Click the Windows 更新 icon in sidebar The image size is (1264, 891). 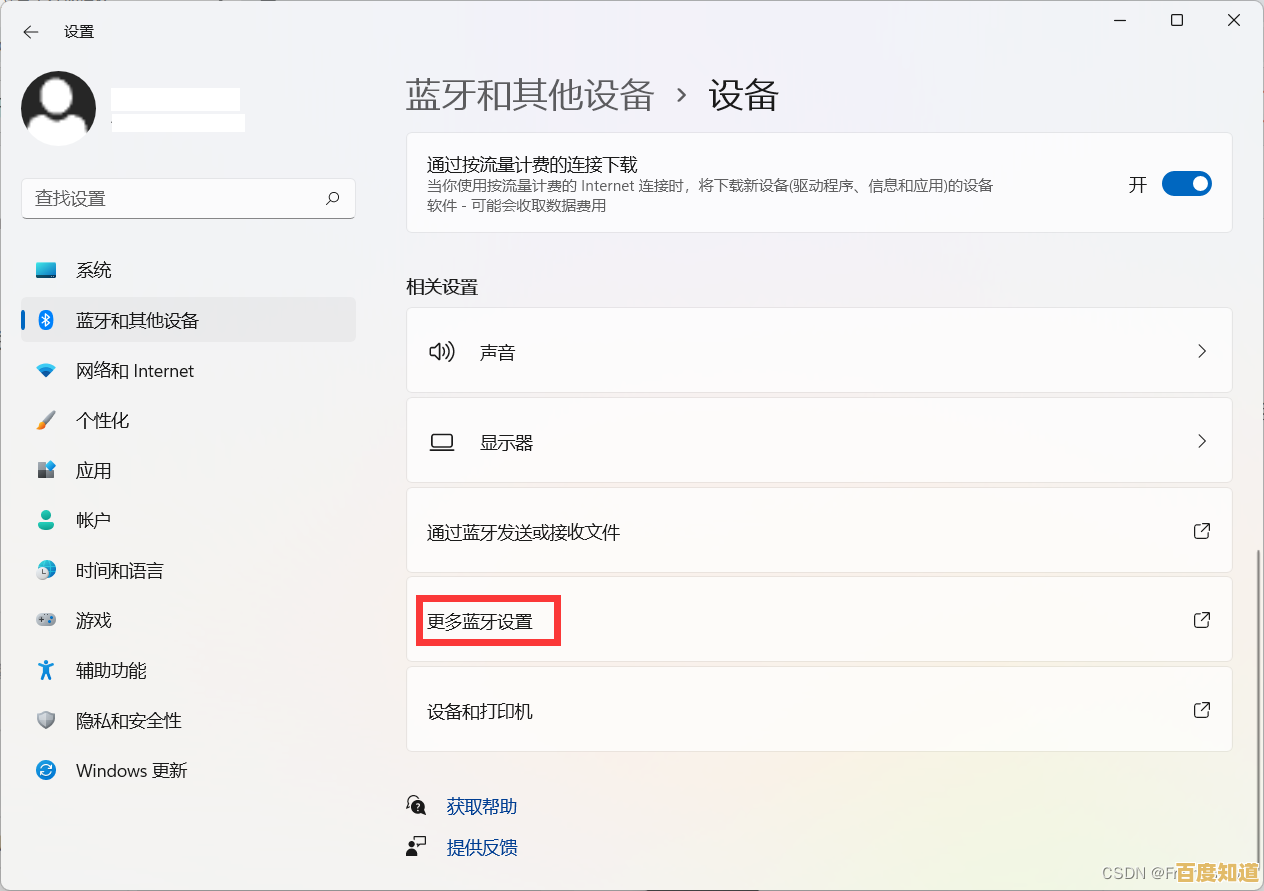pyautogui.click(x=46, y=770)
